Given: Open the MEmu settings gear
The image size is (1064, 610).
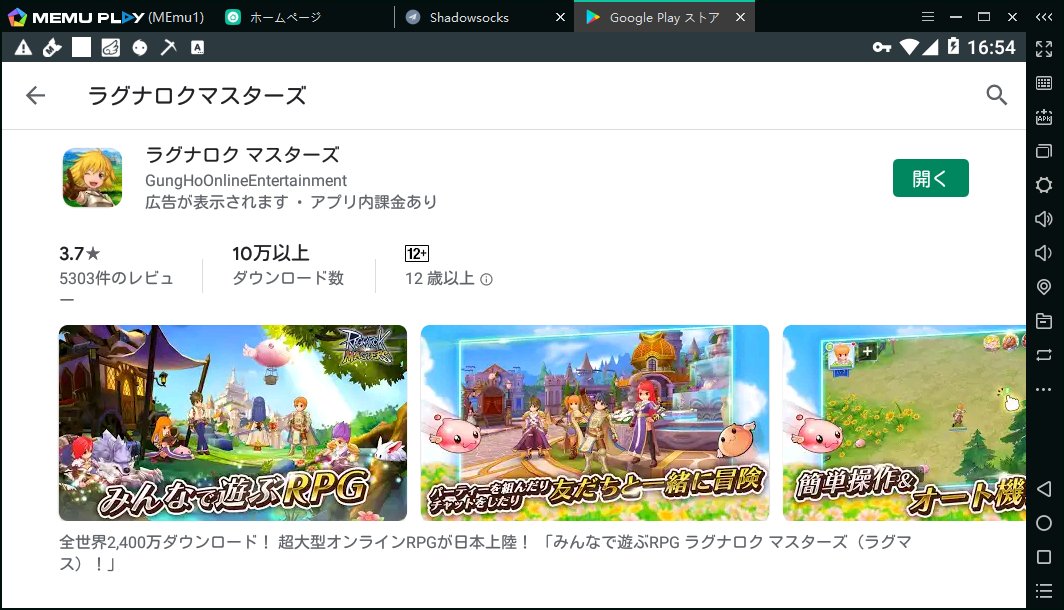Looking at the screenshot, I should [1044, 185].
